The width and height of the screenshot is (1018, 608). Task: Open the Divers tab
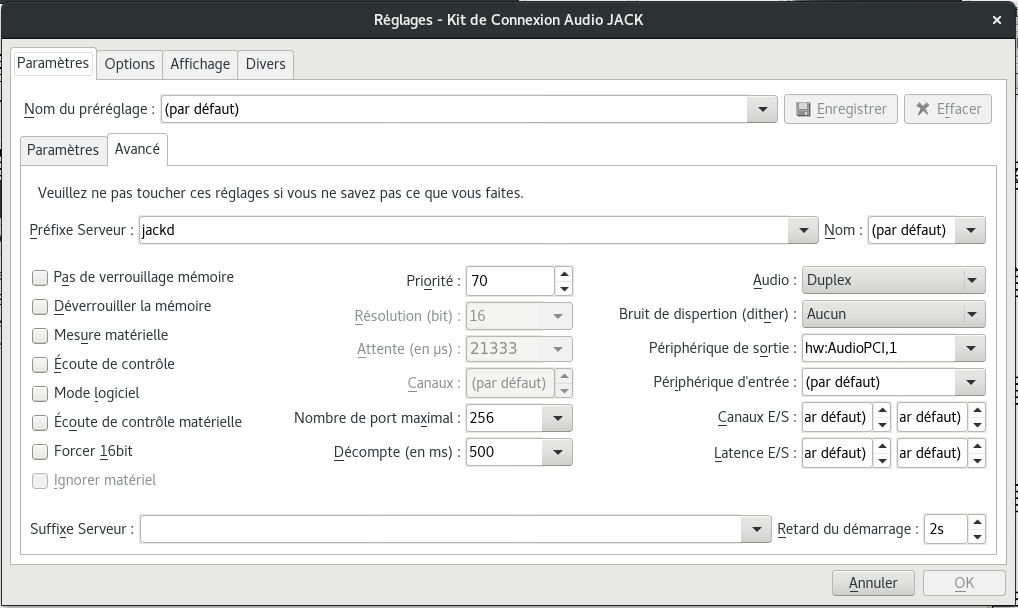(x=266, y=64)
